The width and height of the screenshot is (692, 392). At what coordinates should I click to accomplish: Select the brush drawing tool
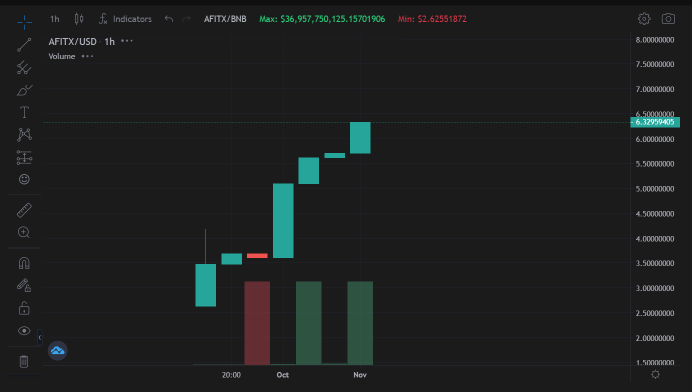click(x=24, y=90)
